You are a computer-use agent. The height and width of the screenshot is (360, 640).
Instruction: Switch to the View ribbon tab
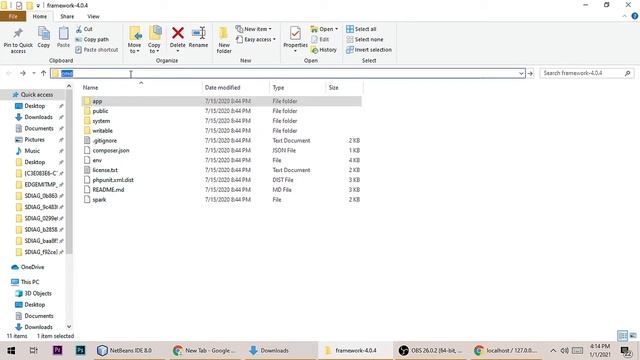pyautogui.click(x=93, y=16)
